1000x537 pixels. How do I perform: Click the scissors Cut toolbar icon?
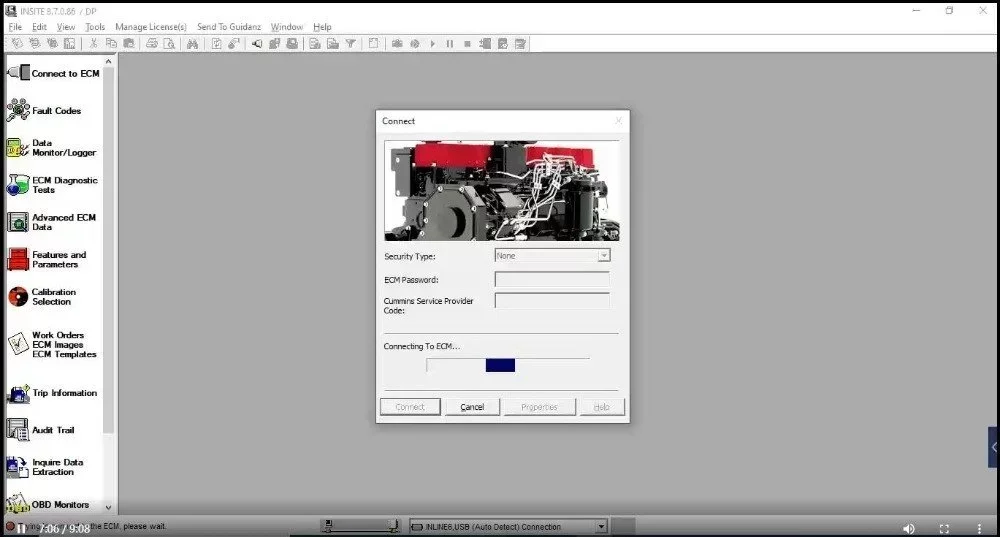[94, 44]
